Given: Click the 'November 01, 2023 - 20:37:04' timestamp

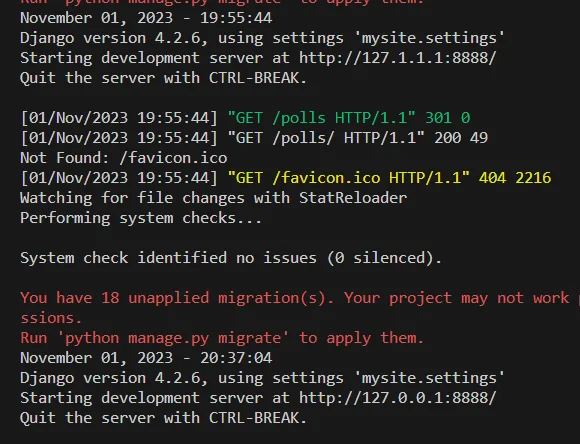Looking at the screenshot, I should click(146, 358).
